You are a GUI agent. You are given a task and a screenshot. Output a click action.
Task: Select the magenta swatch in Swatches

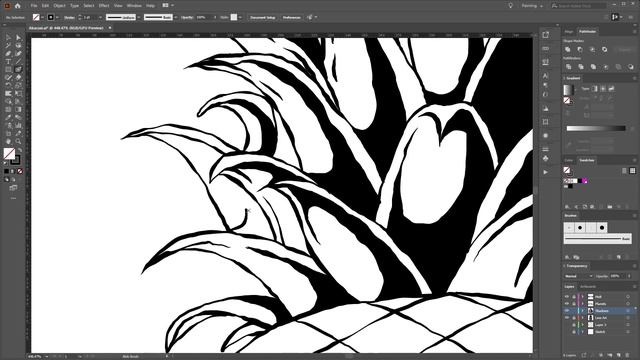tap(584, 181)
